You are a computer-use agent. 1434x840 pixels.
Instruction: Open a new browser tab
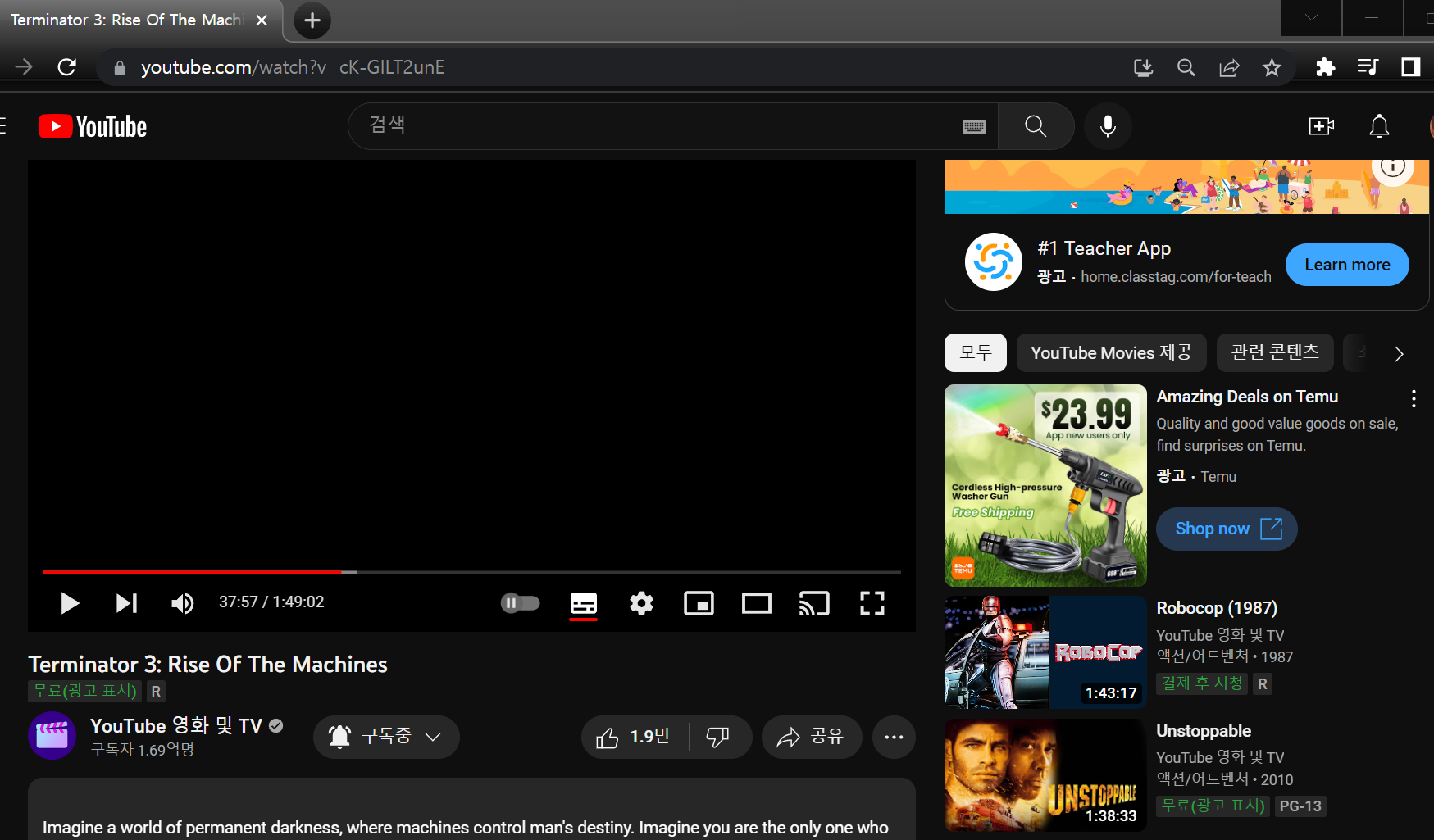(x=312, y=20)
